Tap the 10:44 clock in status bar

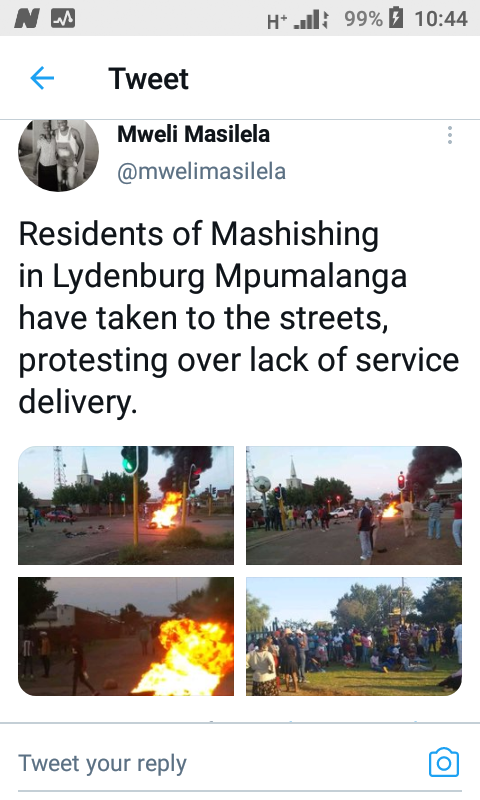[x=441, y=19]
